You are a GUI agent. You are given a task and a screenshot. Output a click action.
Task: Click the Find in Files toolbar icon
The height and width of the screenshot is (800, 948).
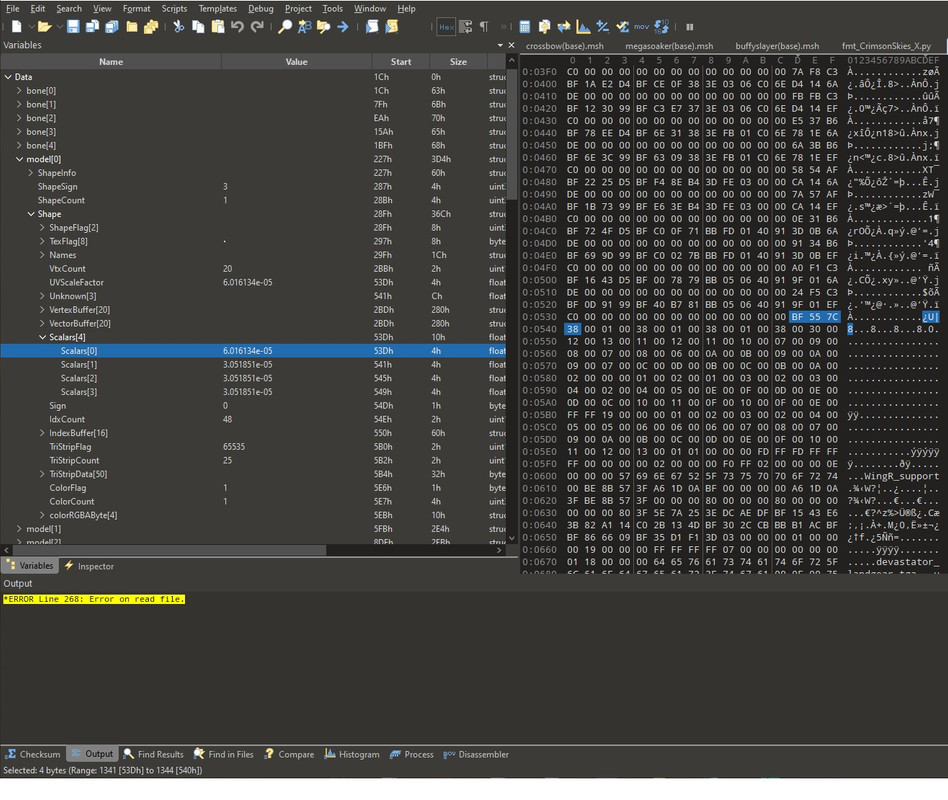point(323,27)
